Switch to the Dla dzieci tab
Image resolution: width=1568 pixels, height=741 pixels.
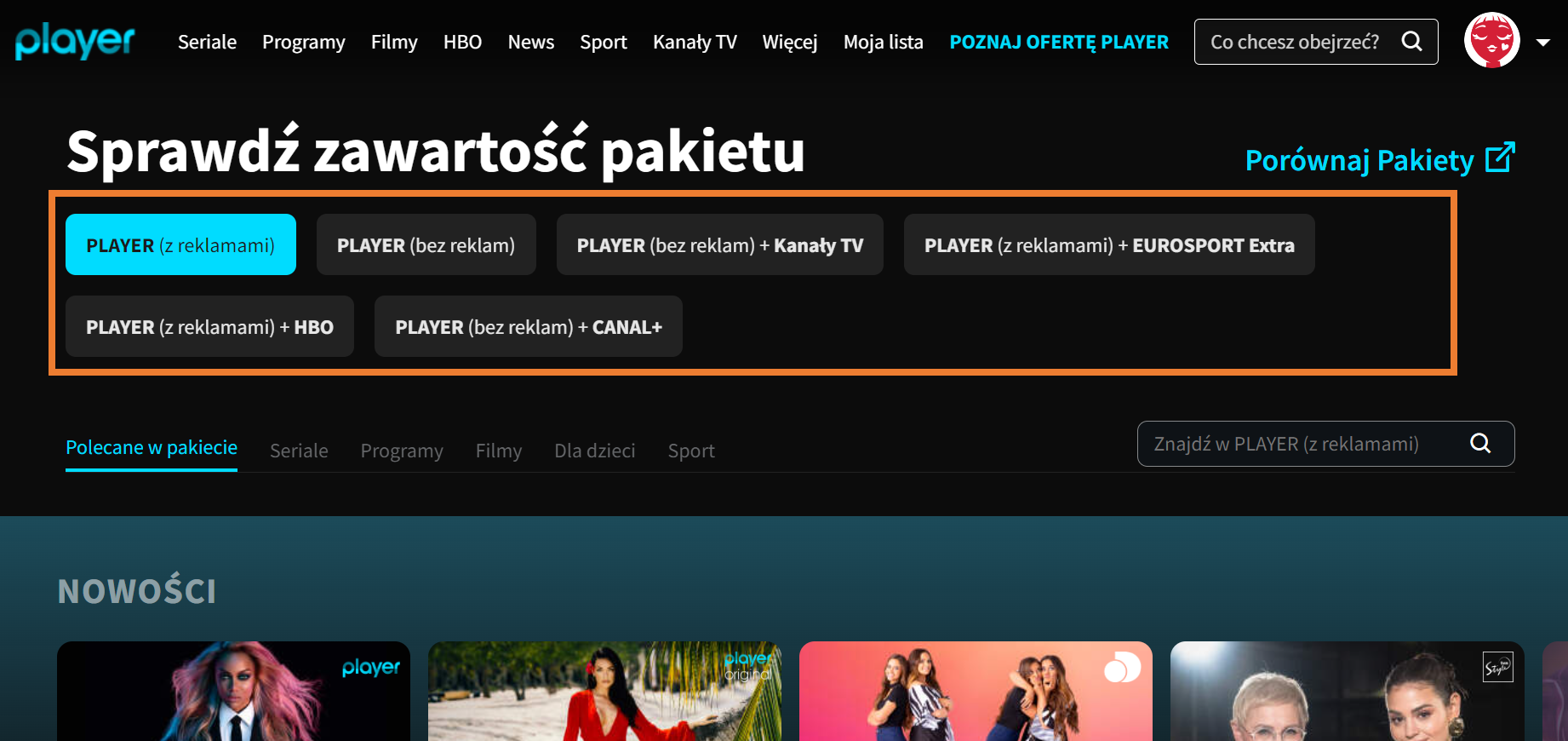coord(595,451)
